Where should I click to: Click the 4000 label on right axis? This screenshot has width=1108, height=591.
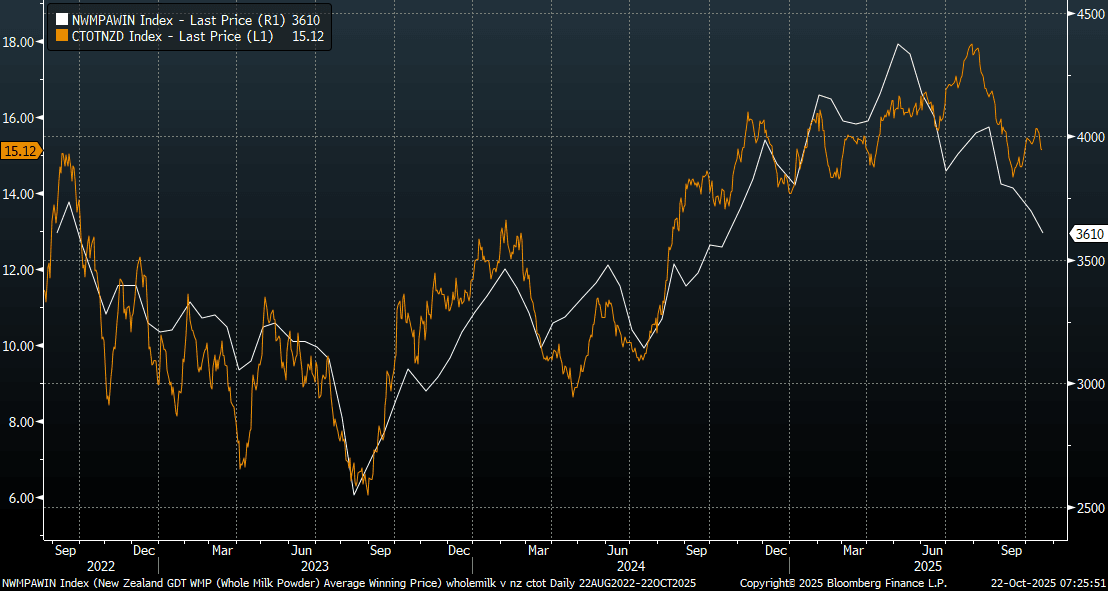1089,137
